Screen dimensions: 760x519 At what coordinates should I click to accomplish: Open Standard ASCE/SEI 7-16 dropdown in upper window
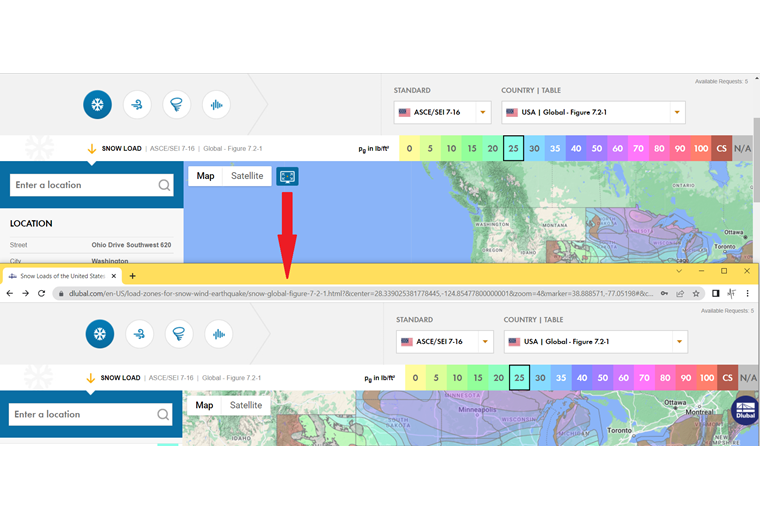[443, 112]
